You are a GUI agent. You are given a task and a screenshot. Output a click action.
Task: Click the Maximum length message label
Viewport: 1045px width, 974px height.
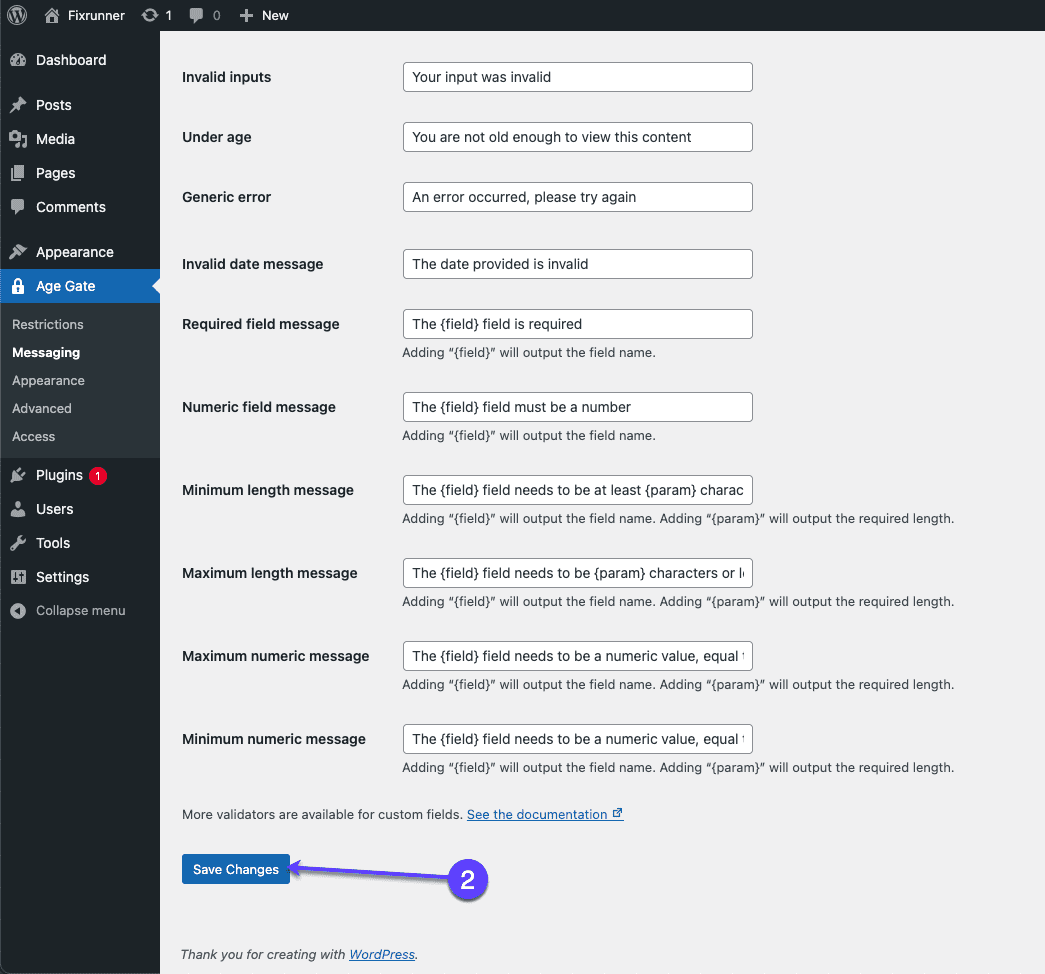tap(270, 573)
